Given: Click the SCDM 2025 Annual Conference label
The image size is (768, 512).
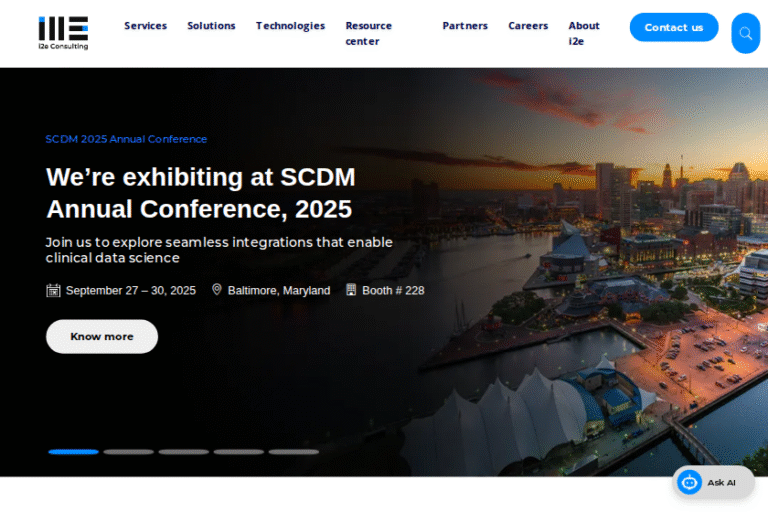Looking at the screenshot, I should (x=126, y=139).
